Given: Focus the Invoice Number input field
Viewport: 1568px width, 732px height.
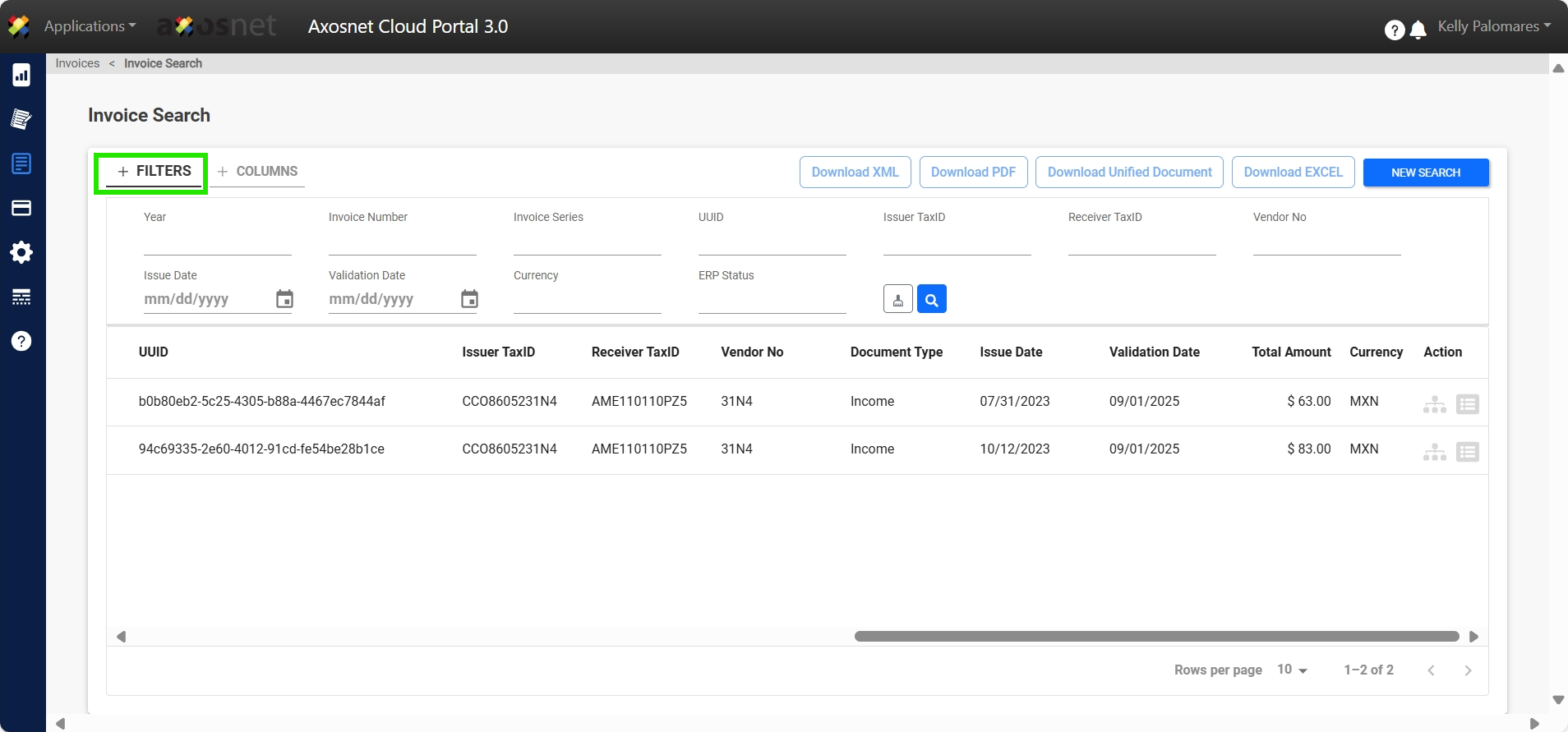Looking at the screenshot, I should tap(402, 243).
